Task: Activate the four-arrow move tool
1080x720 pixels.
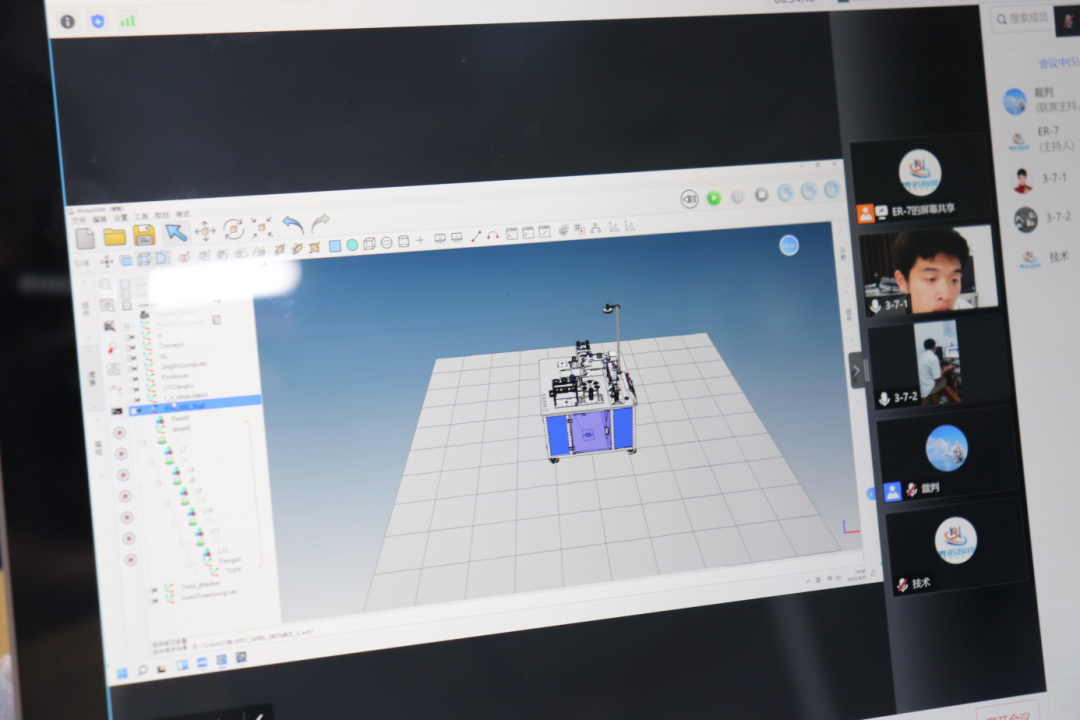Action: pyautogui.click(x=205, y=231)
